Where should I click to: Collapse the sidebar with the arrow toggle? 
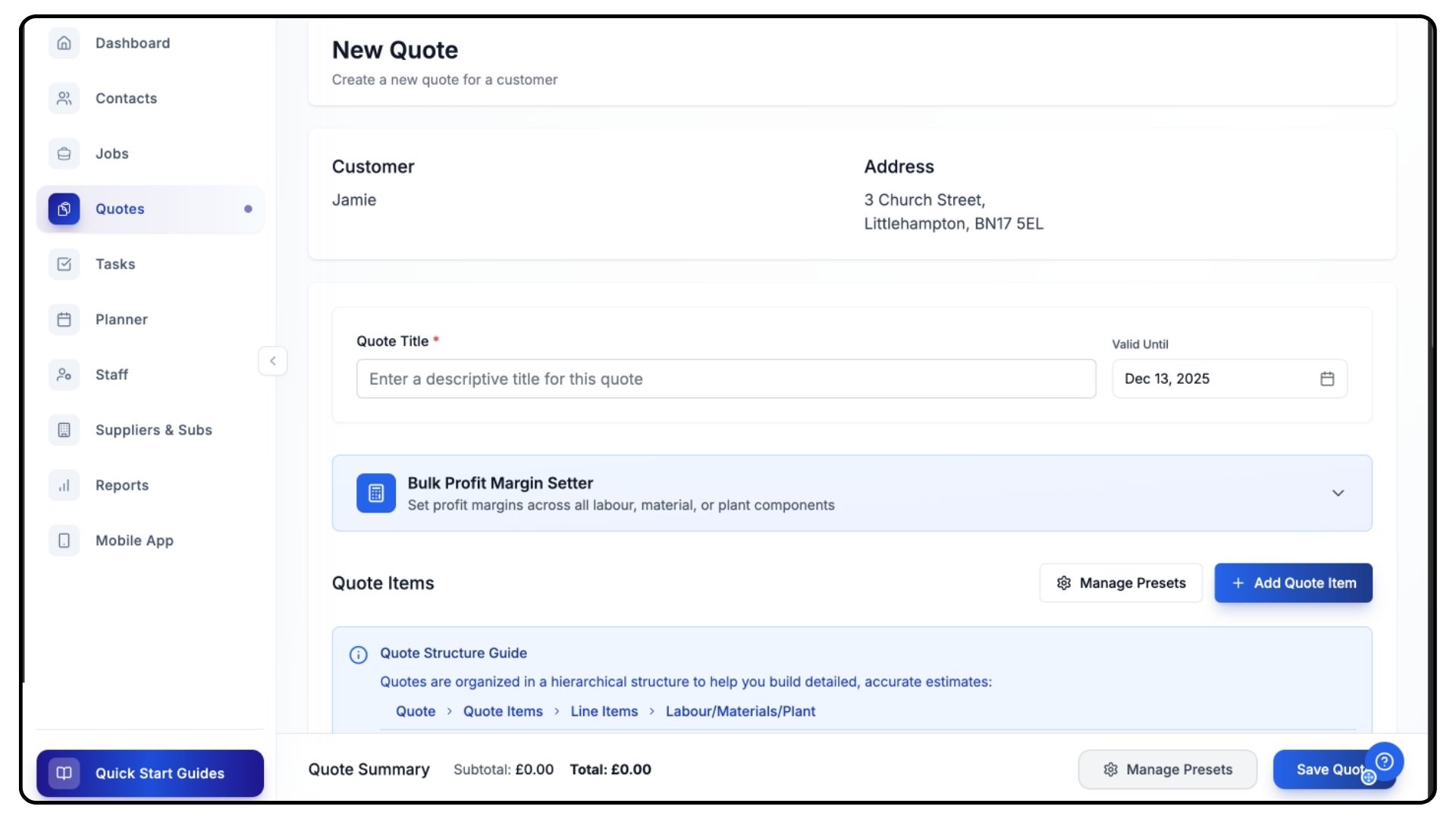click(x=273, y=361)
